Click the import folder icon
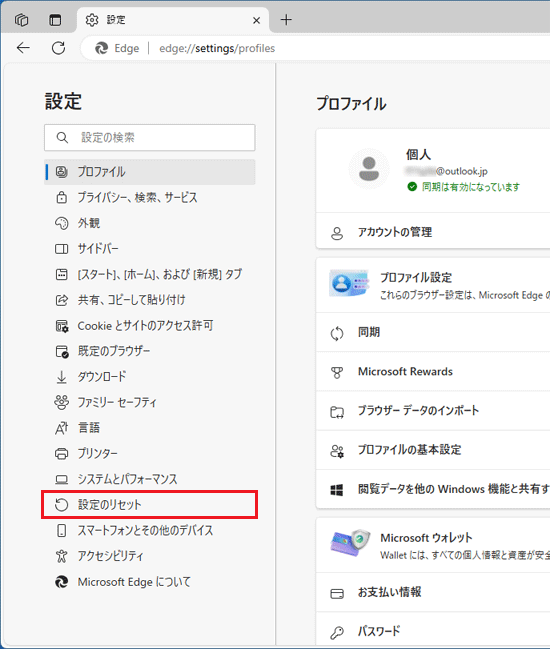The image size is (550, 649). 337,412
